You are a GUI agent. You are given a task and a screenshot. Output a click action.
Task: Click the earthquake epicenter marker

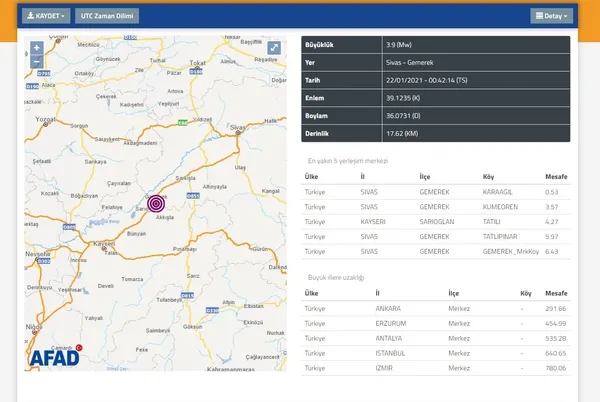[156, 203]
